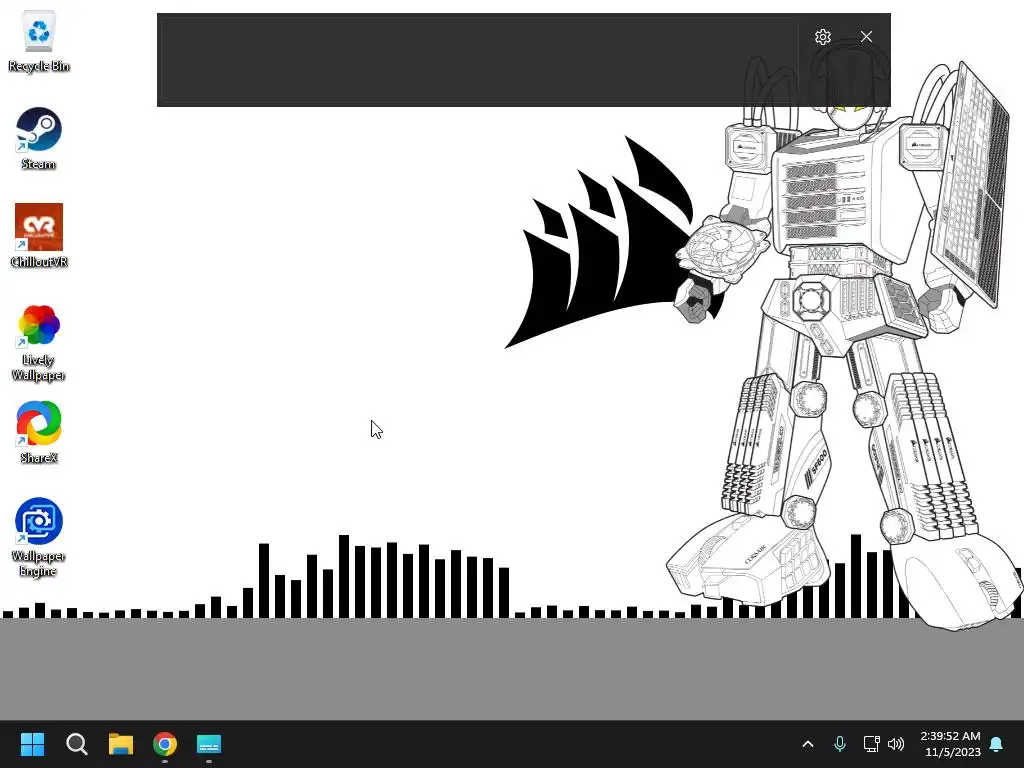1024x768 pixels.
Task: Open File Explorer from taskbar
Action: coord(121,744)
